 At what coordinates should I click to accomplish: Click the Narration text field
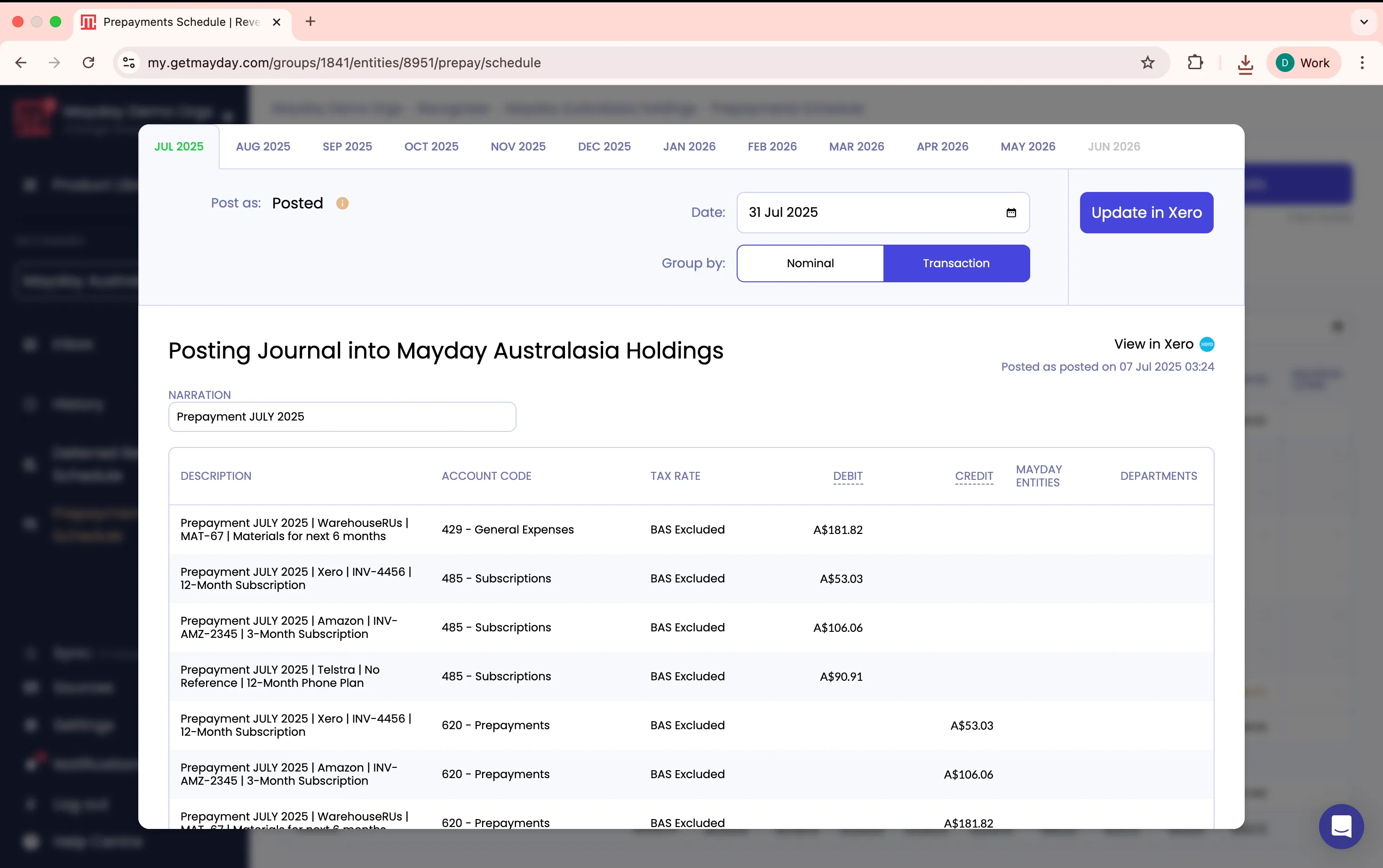click(342, 417)
